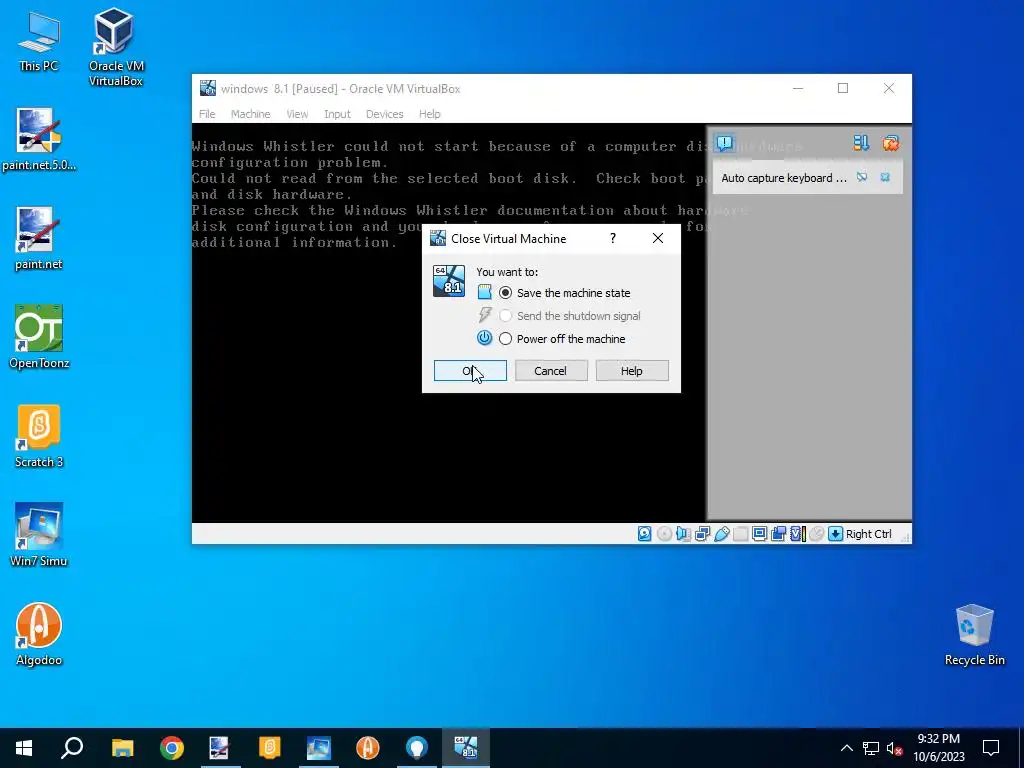Viewport: 1024px width, 768px height.
Task: Toggle the notification center speech bubble icon
Action: pyautogui.click(x=724, y=143)
